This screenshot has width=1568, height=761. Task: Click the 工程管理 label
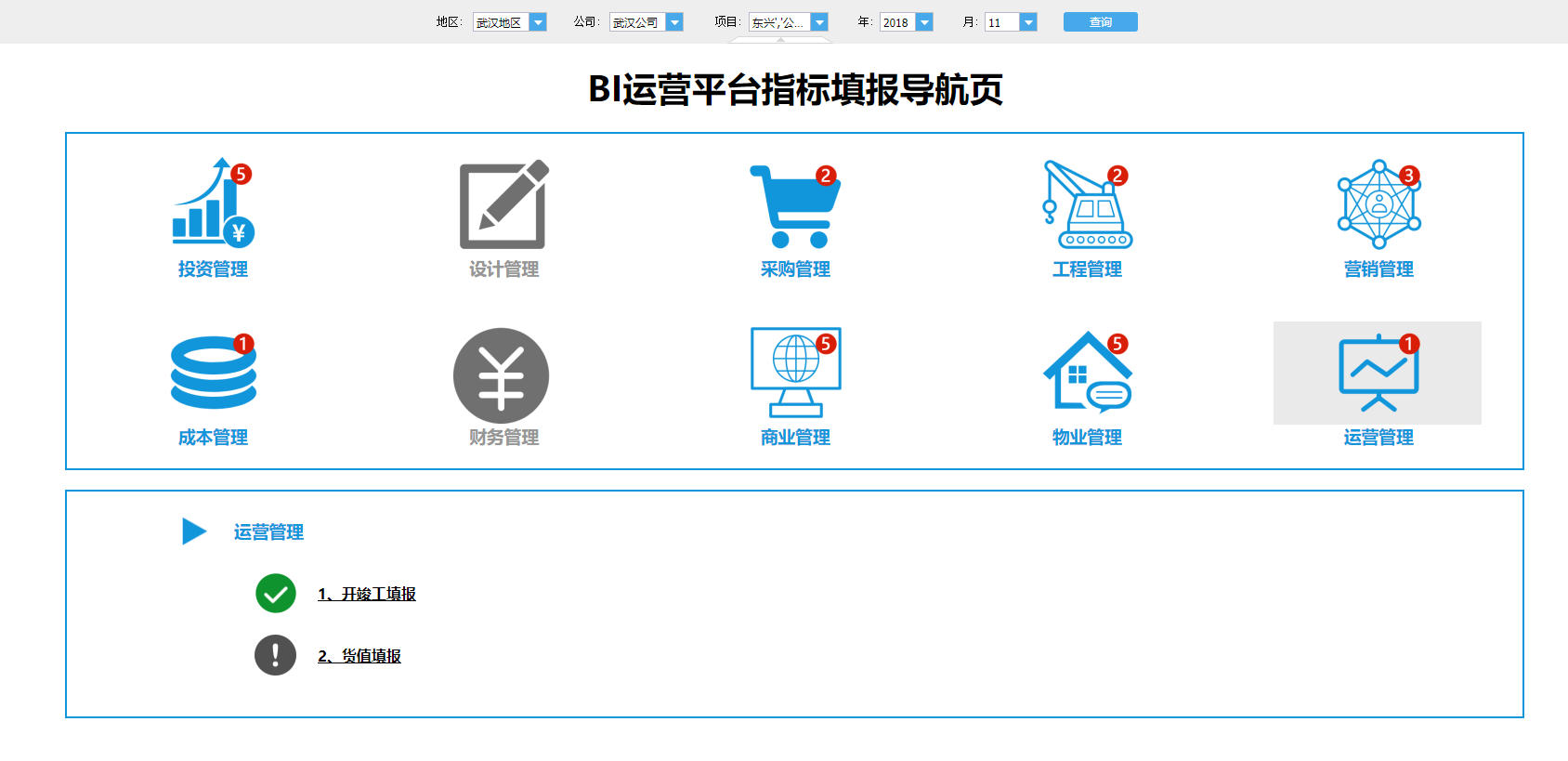(x=1087, y=269)
